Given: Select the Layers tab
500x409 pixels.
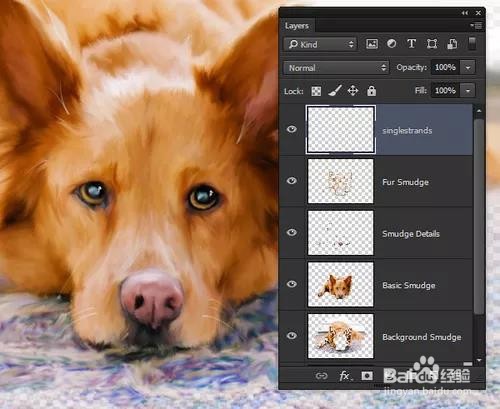Looking at the screenshot, I should pos(297,26).
